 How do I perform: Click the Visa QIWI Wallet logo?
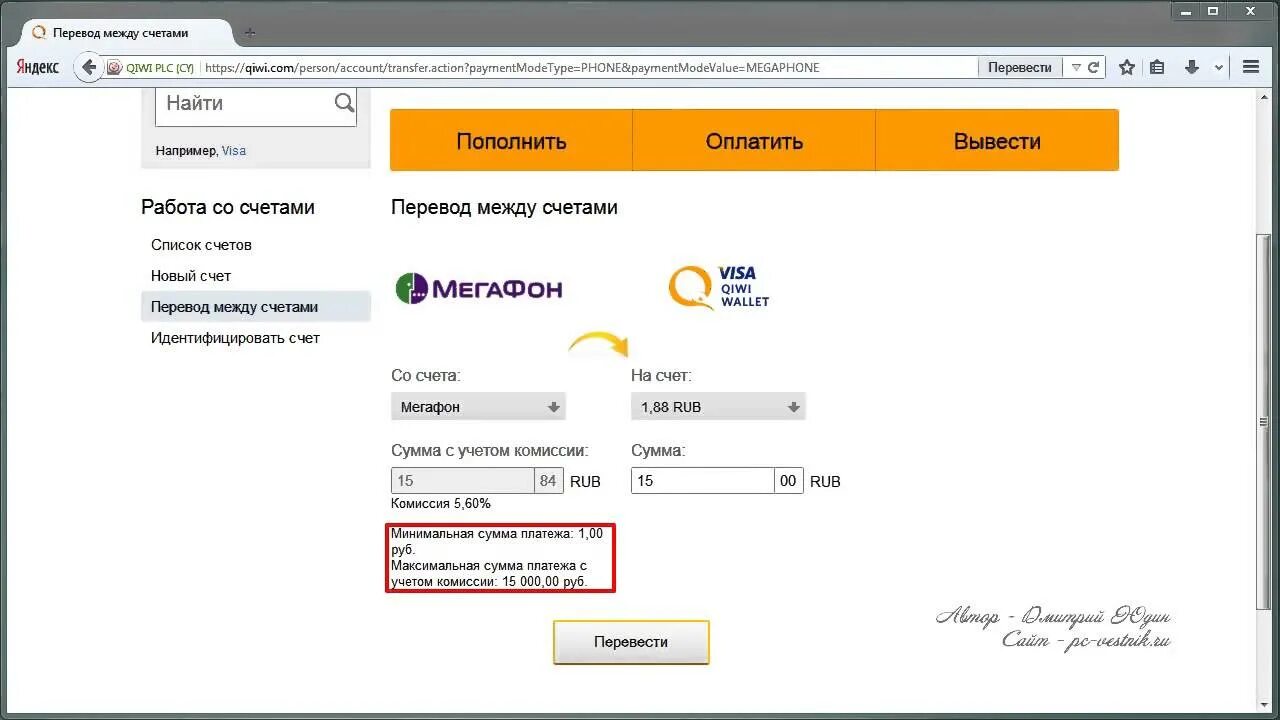(x=719, y=287)
